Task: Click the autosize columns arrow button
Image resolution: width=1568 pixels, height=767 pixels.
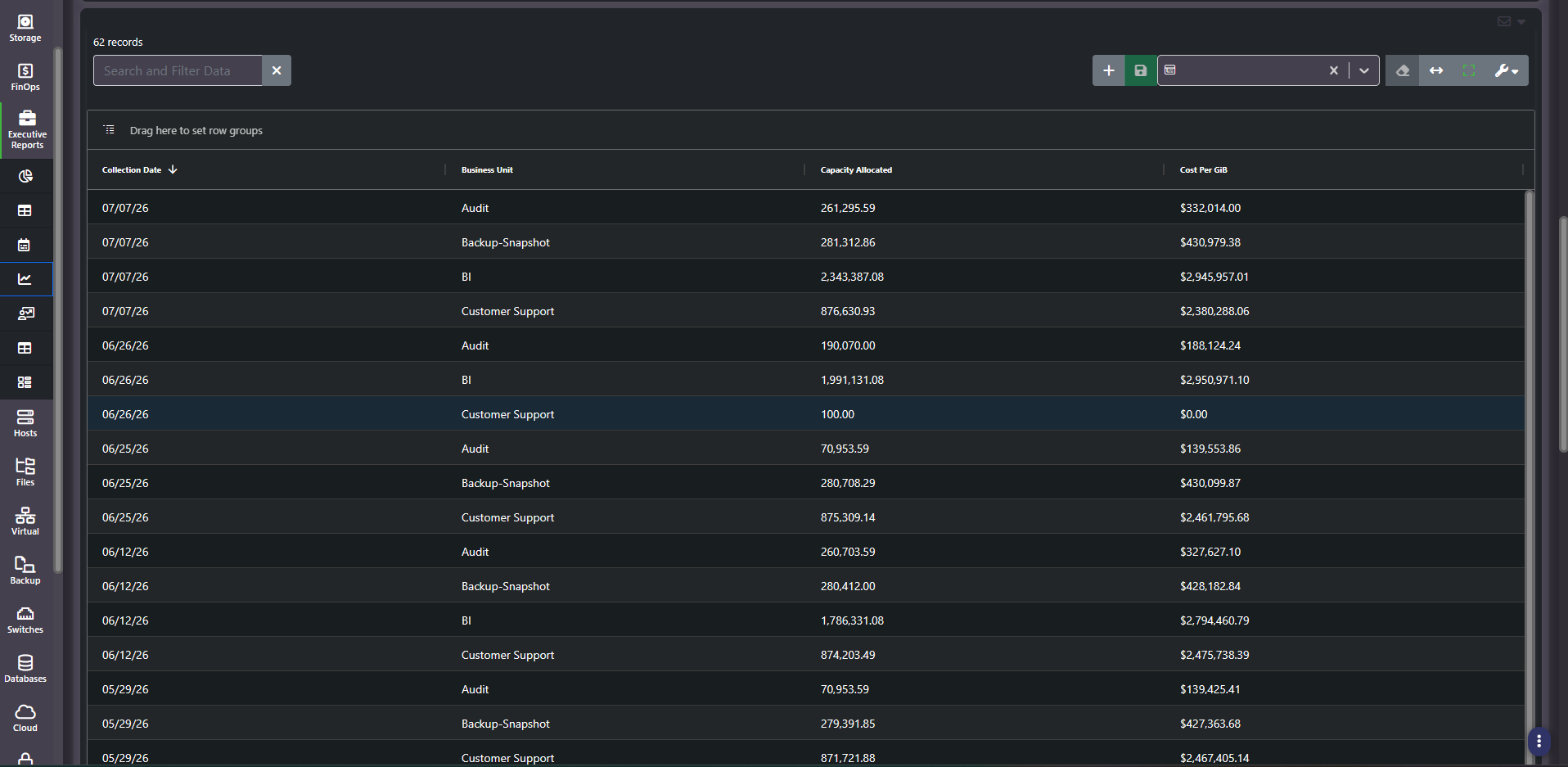Action: coord(1436,70)
